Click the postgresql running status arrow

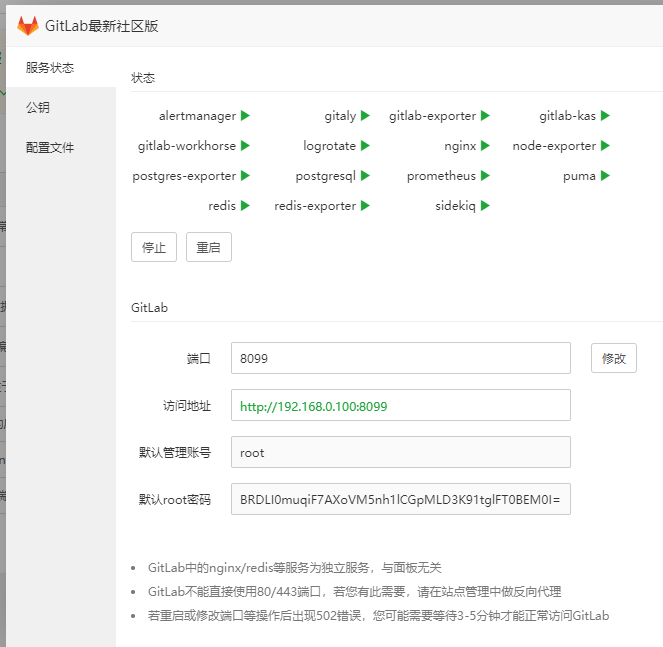[x=365, y=175]
